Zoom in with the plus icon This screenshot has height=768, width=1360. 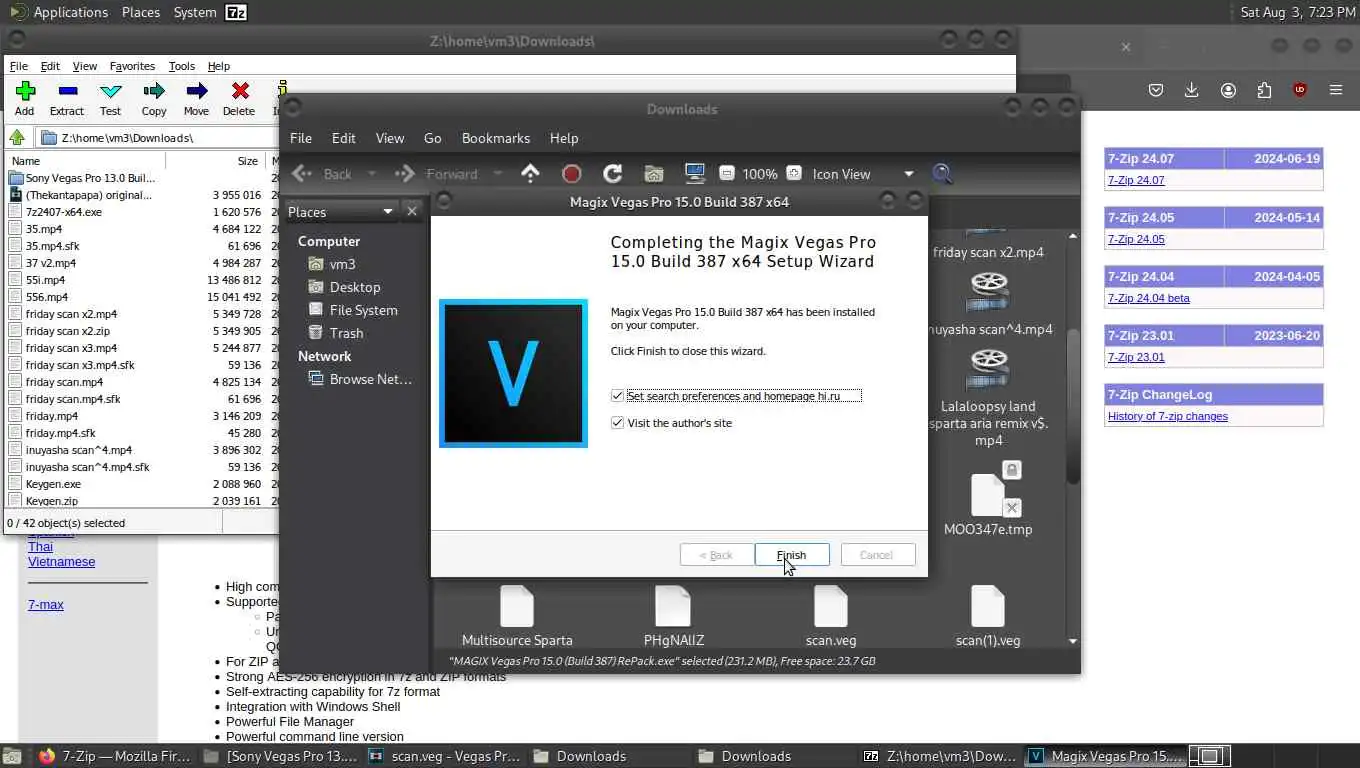(x=793, y=174)
